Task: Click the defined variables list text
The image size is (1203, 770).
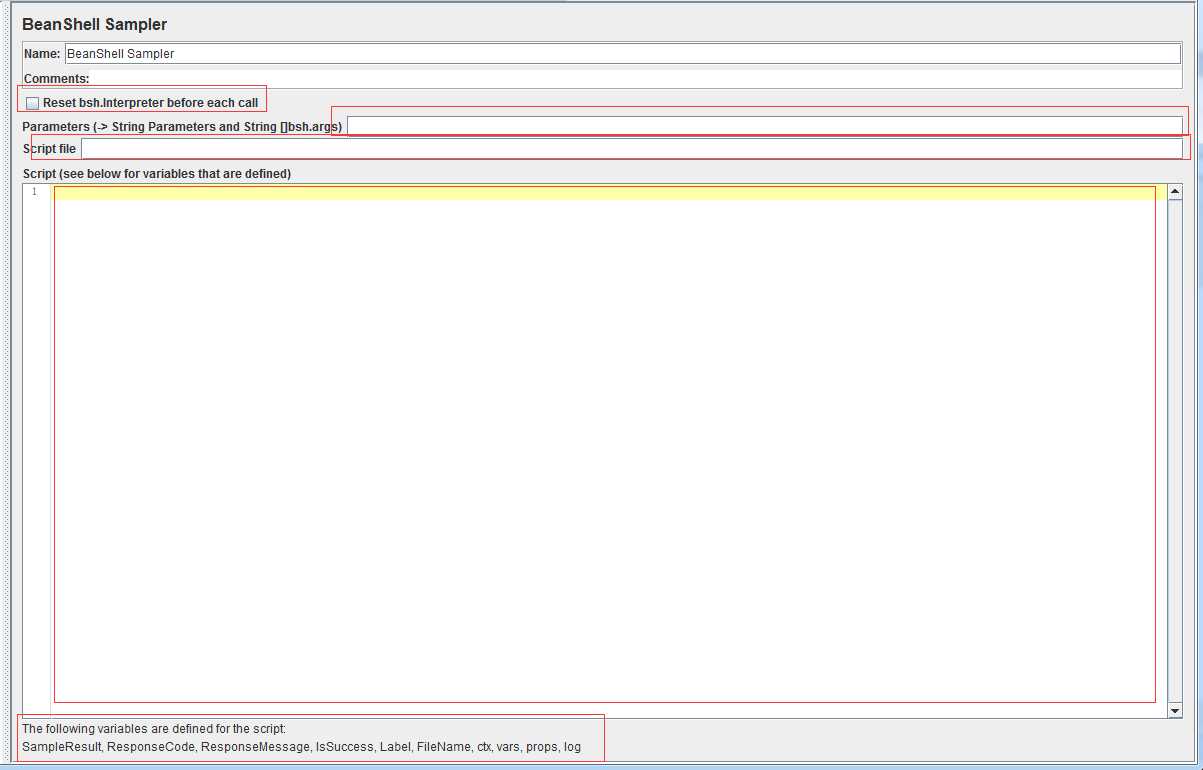Action: [301, 747]
